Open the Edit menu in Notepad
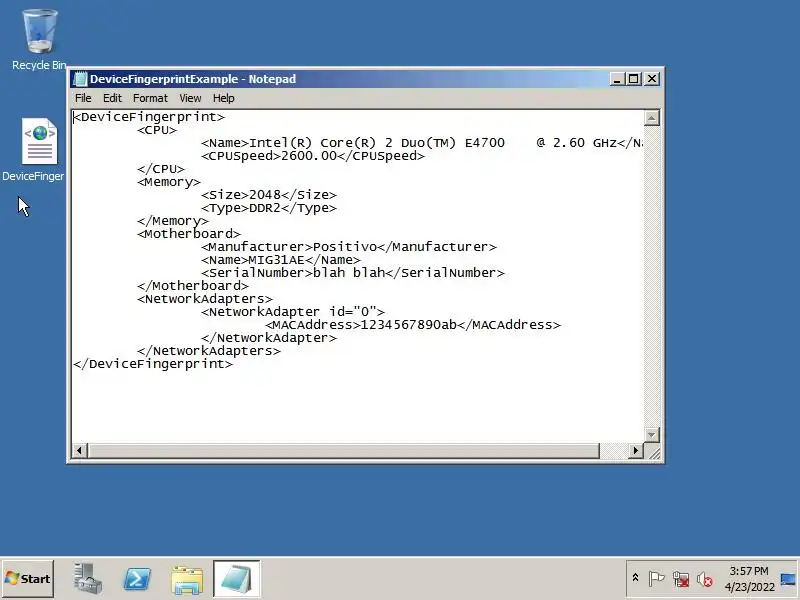The width and height of the screenshot is (800, 600). pyautogui.click(x=112, y=98)
